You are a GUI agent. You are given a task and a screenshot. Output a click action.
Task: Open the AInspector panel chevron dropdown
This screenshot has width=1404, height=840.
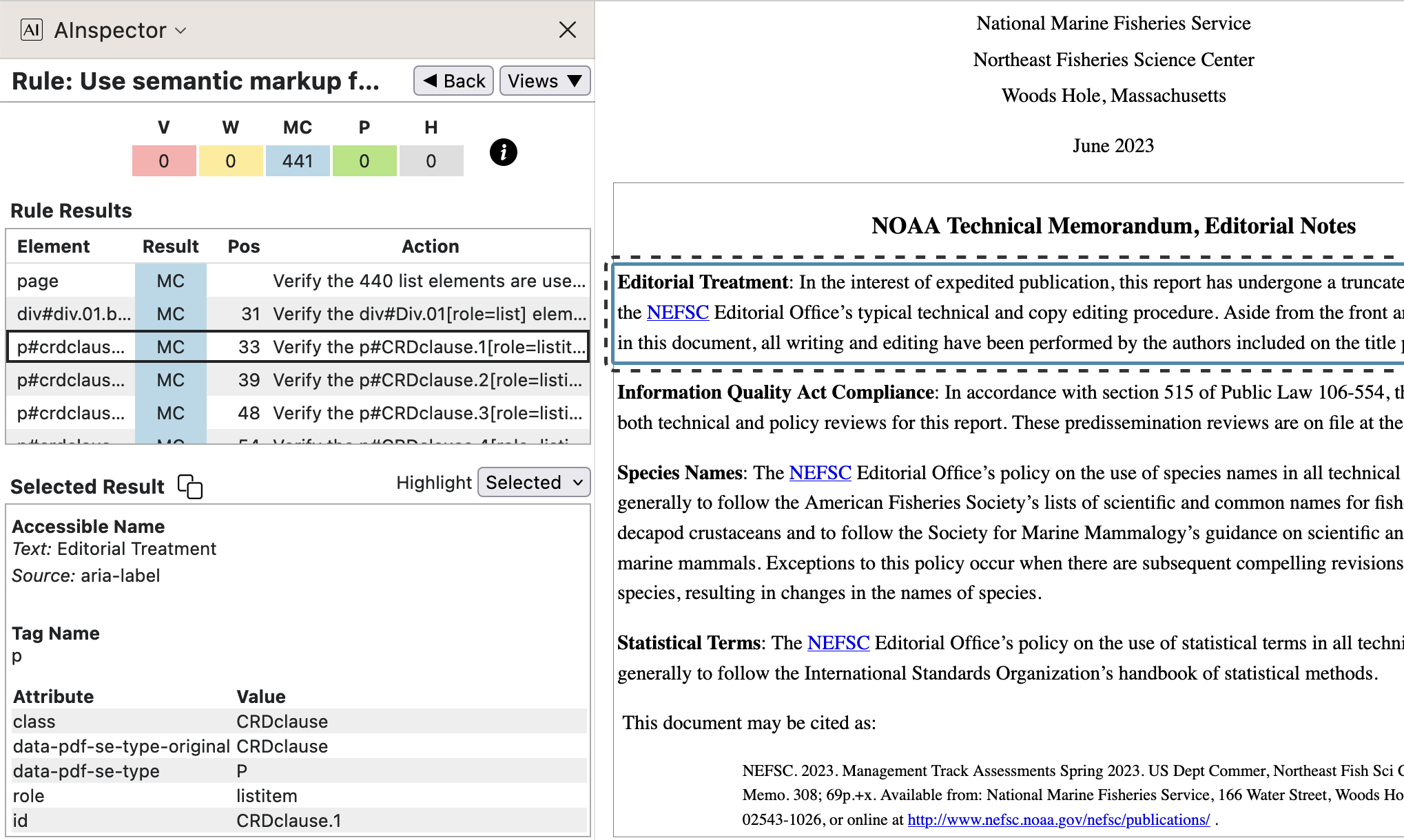[181, 30]
